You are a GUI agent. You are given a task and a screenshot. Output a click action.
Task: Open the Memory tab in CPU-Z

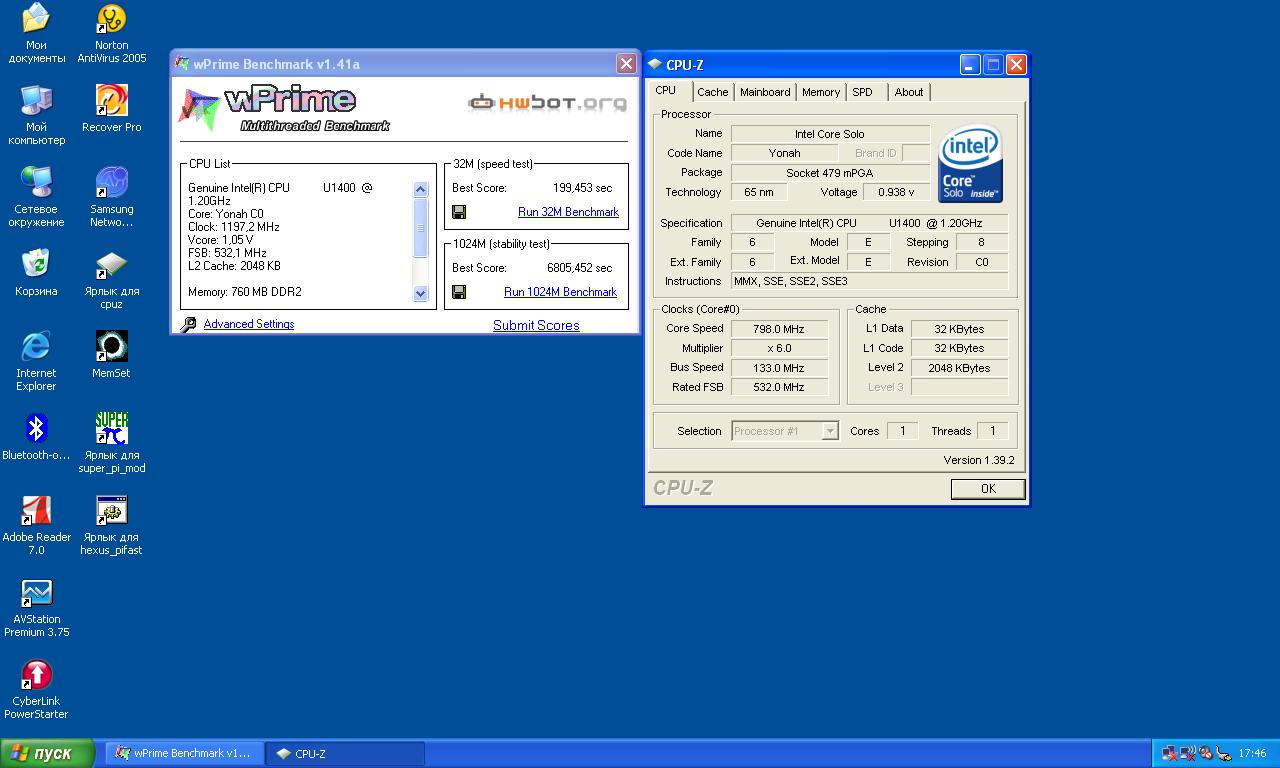821,92
